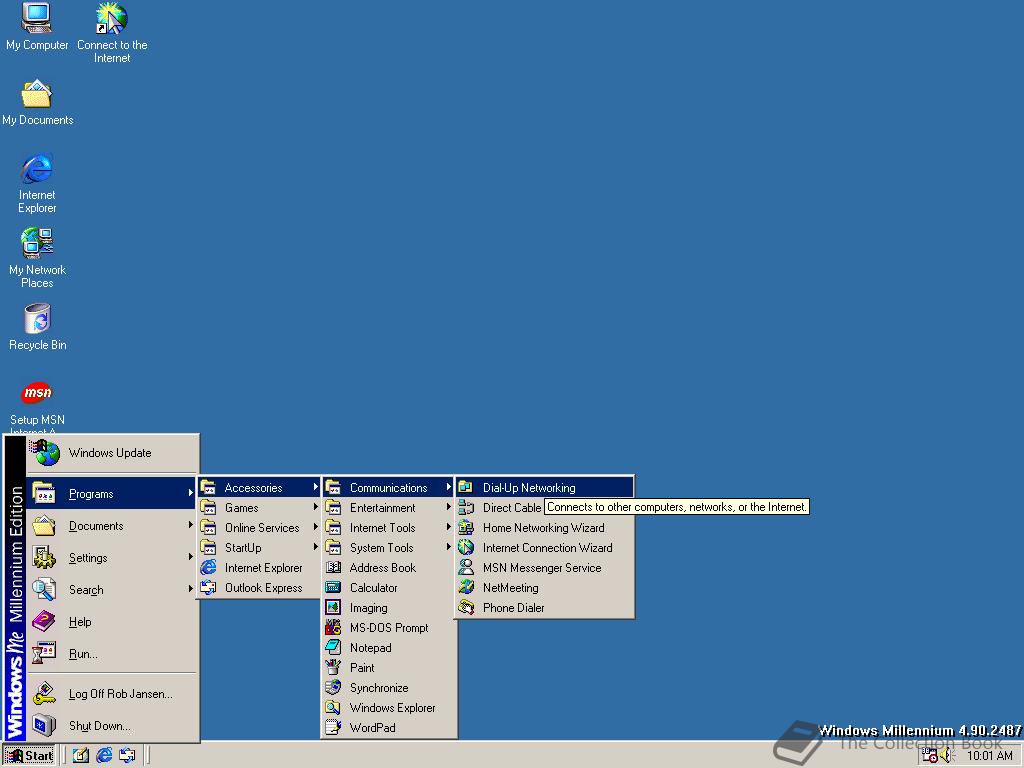Click Outlook Express quick launch icon

[127, 756]
